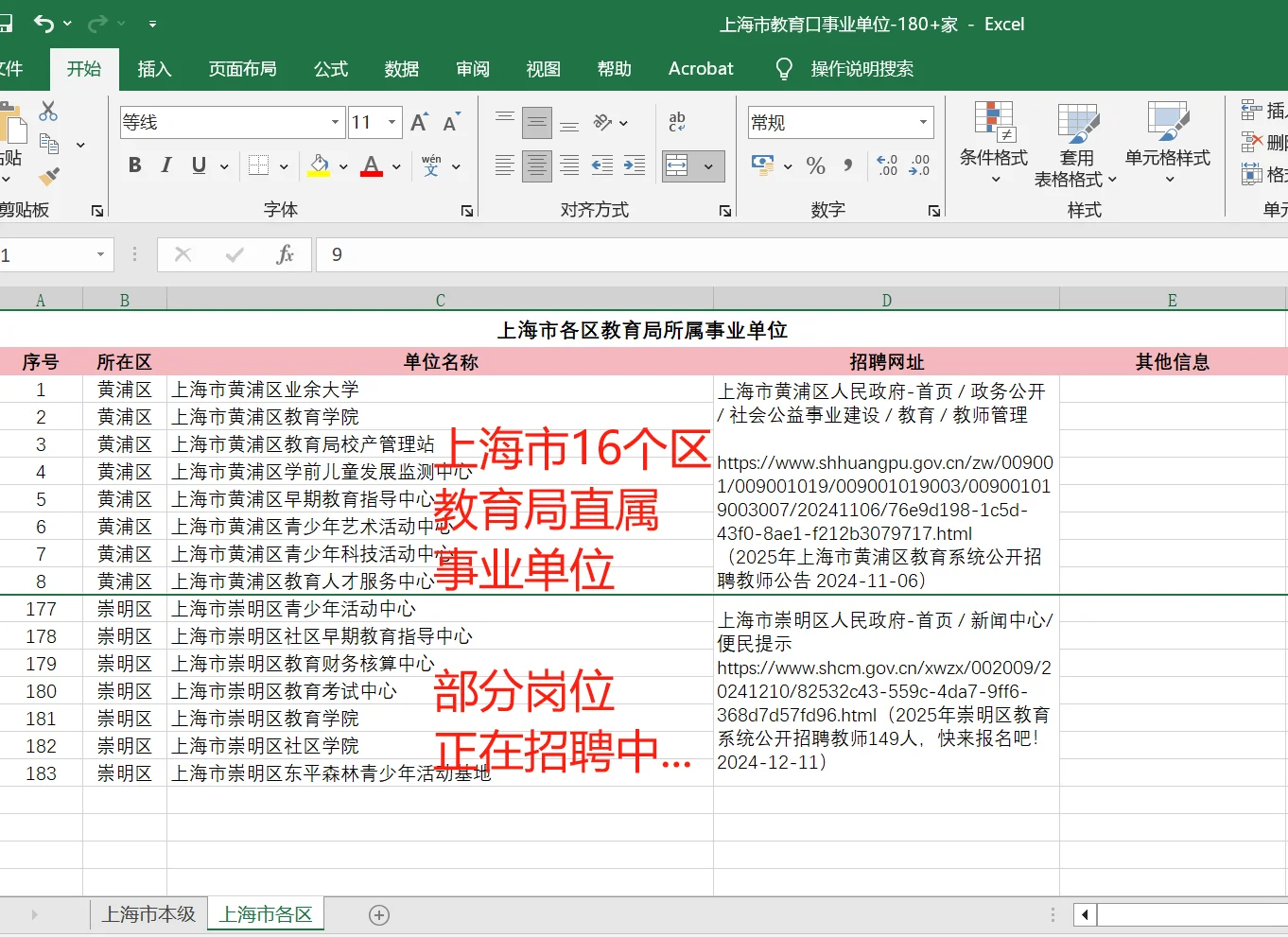
Task: Increase decimal places
Action: click(x=886, y=165)
